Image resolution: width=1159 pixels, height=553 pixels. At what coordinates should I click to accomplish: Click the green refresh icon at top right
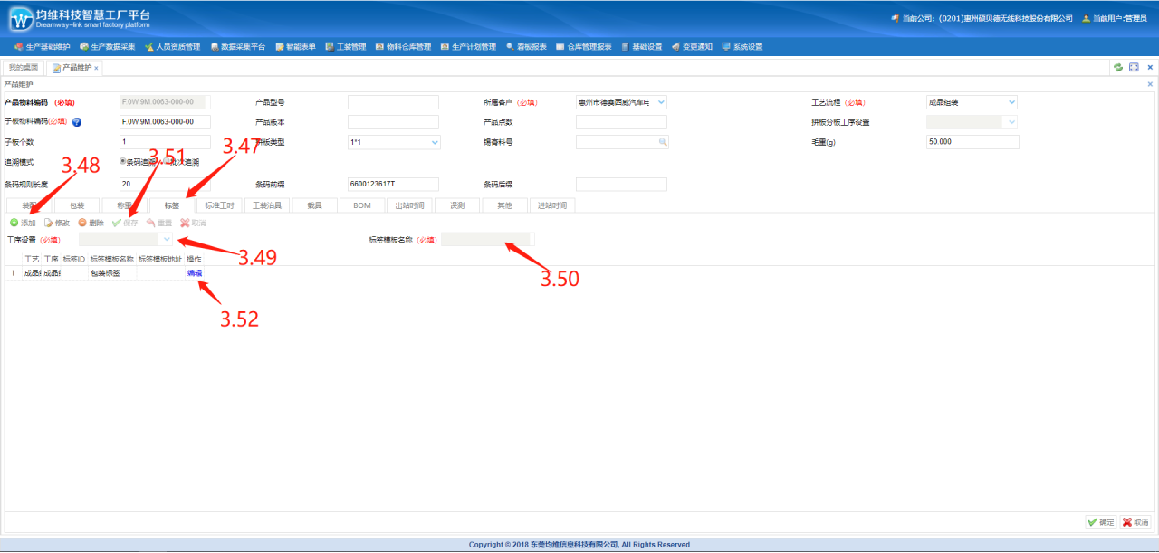(x=1118, y=67)
